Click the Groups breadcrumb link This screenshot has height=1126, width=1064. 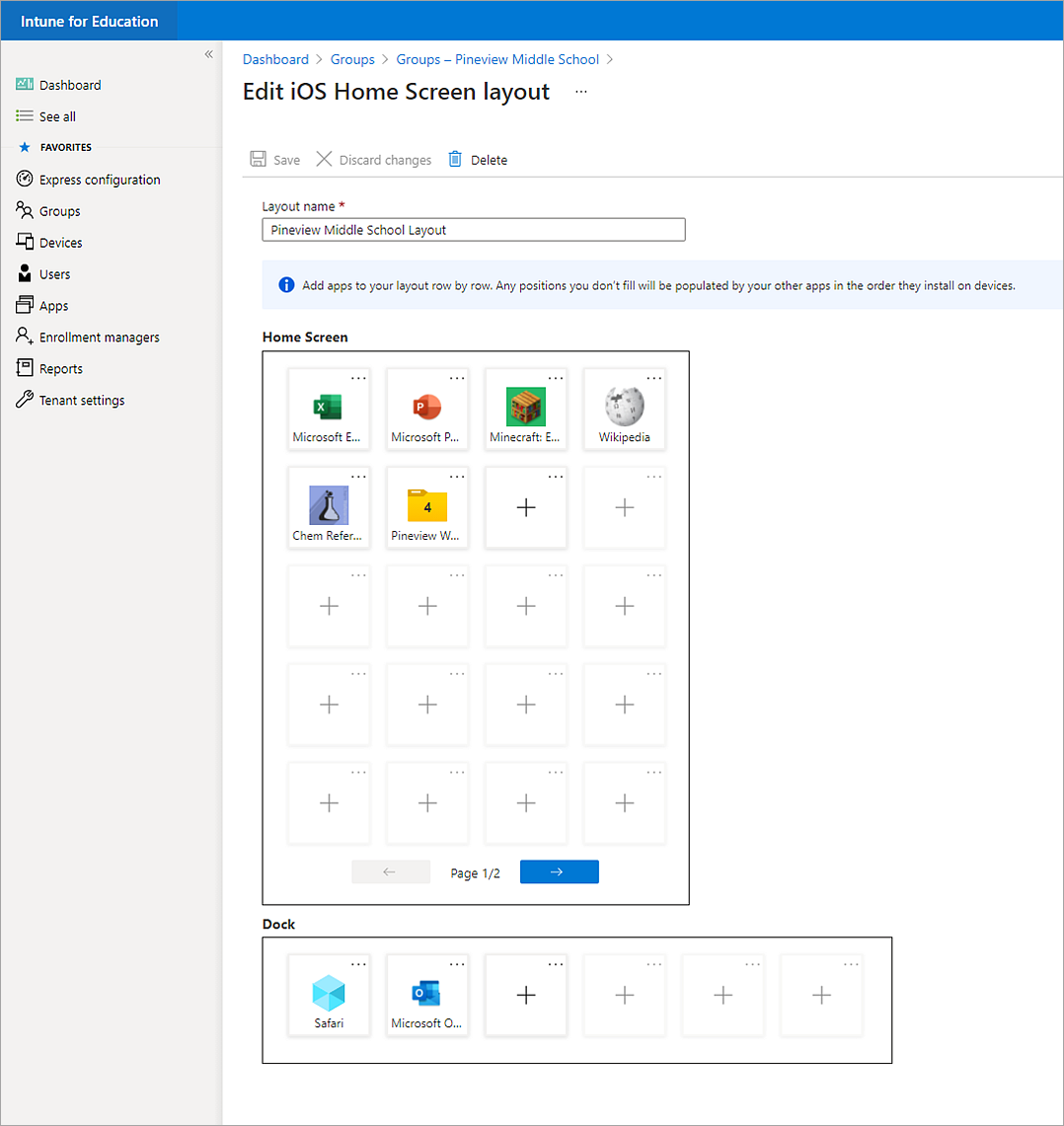tap(352, 59)
